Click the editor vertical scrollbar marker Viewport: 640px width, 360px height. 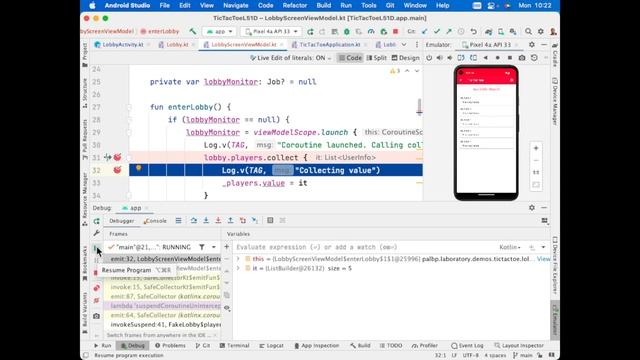(419, 107)
